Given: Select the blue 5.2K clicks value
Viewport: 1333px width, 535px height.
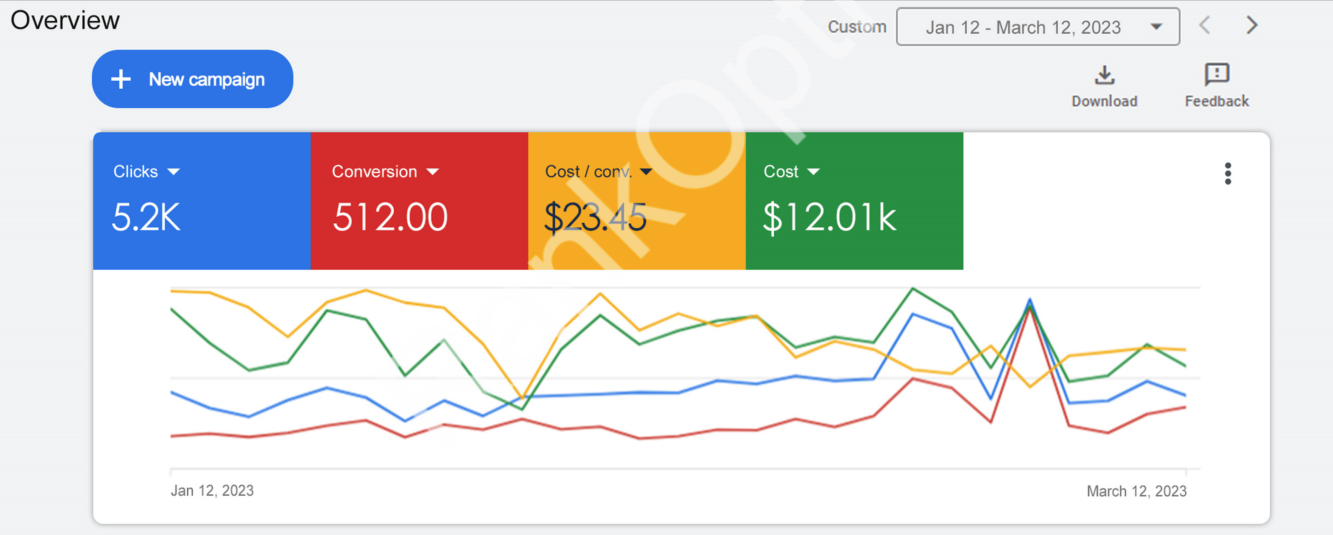Looking at the screenshot, I should pyautogui.click(x=146, y=217).
